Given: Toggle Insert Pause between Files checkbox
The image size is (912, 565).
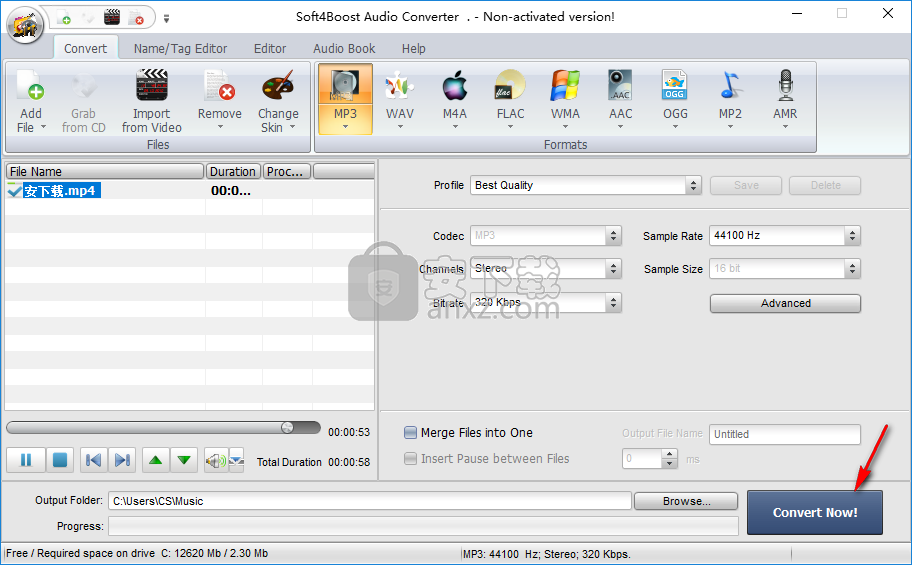Looking at the screenshot, I should [x=410, y=459].
